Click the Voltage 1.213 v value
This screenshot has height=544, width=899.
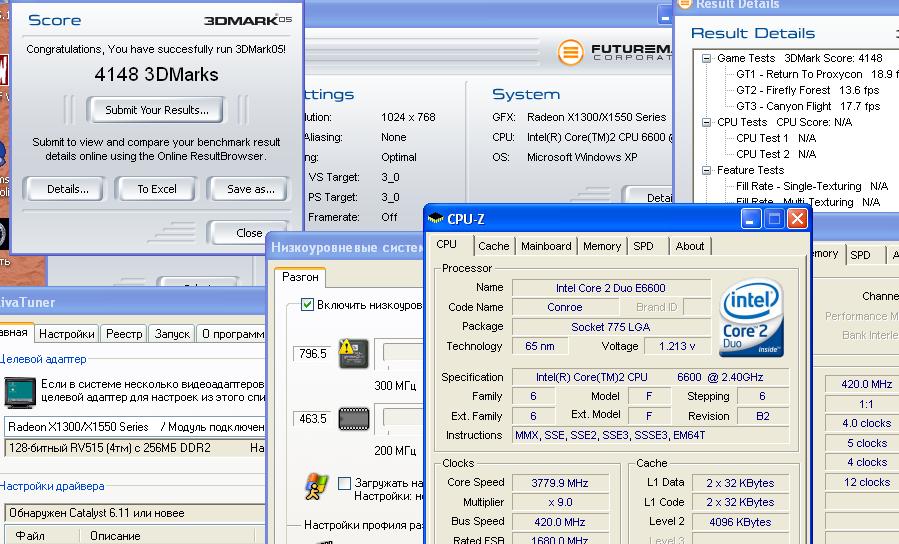(677, 346)
